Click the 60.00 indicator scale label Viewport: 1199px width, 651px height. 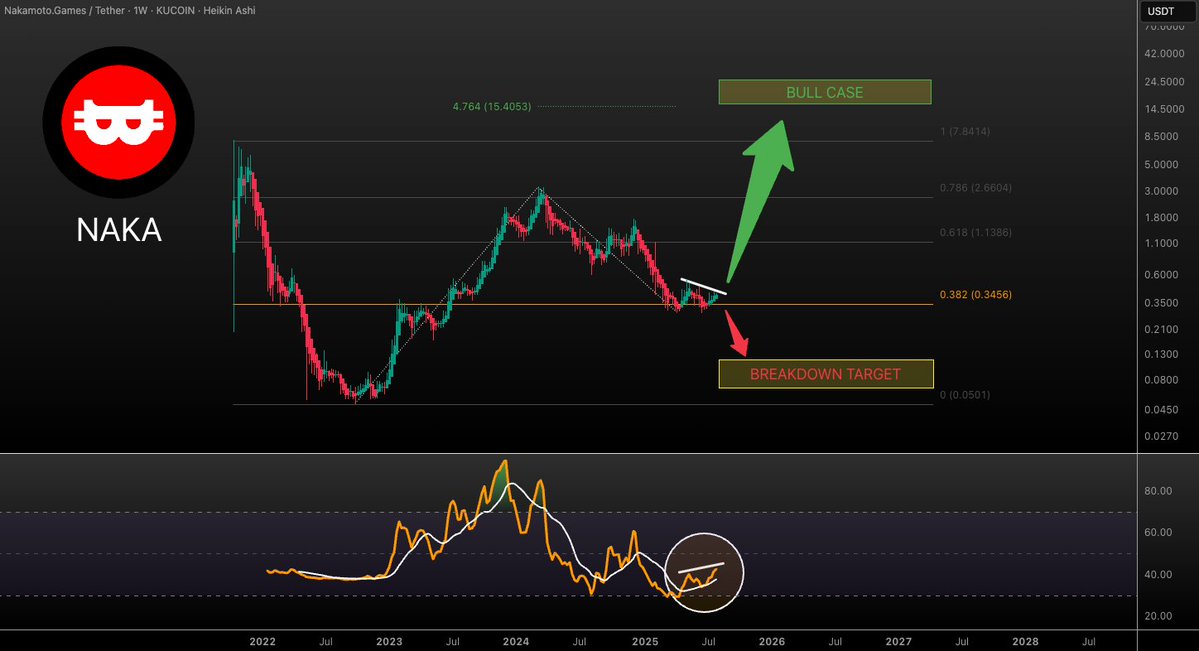coord(1158,532)
